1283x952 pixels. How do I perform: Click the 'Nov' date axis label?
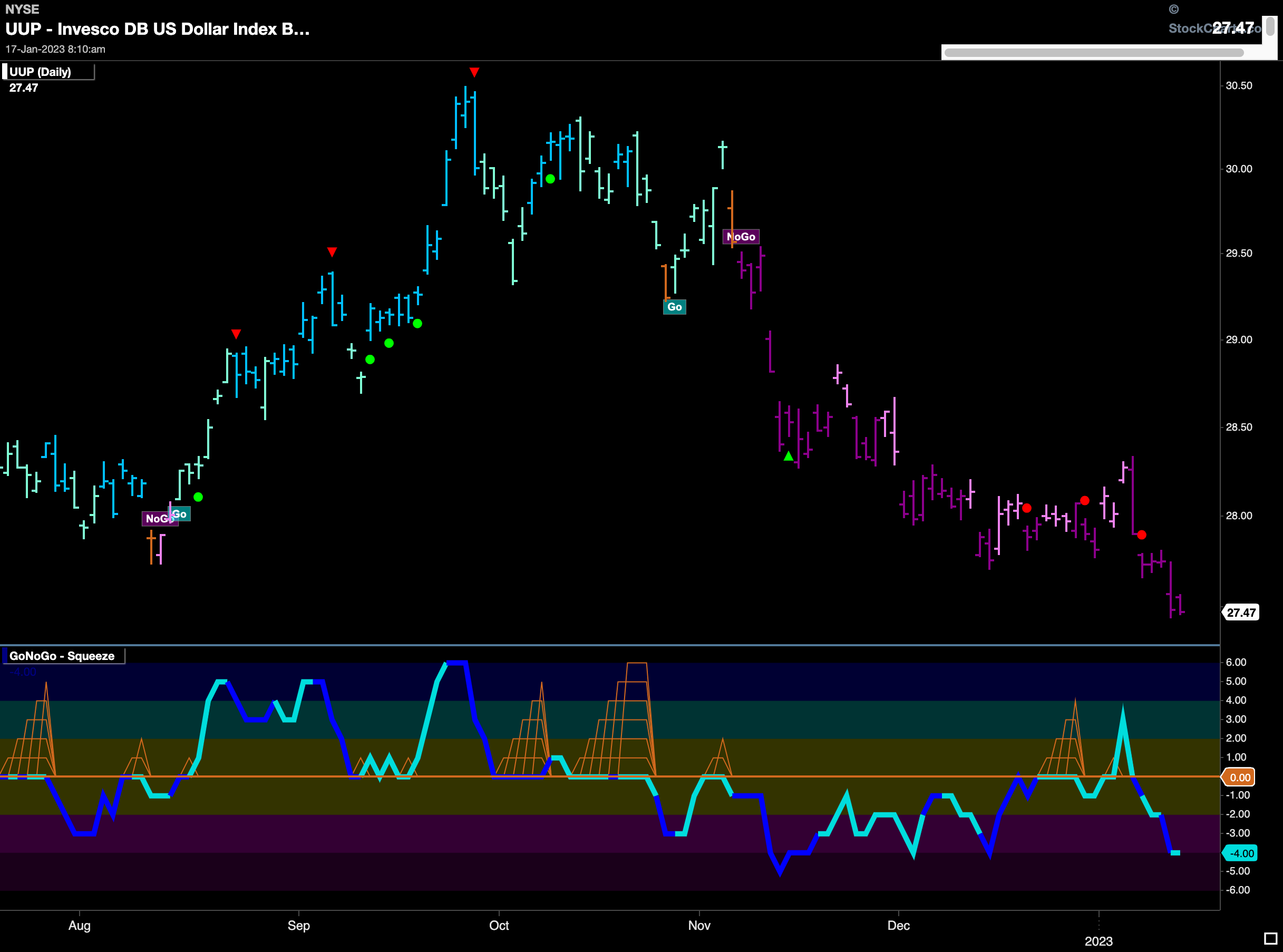[699, 926]
